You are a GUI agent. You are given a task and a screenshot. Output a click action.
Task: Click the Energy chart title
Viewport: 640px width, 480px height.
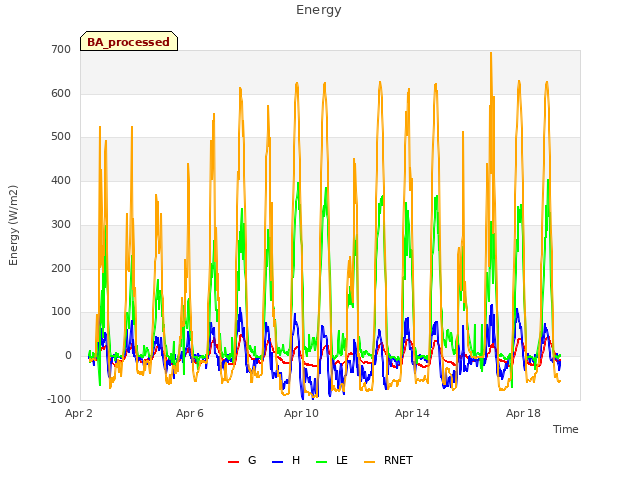click(319, 10)
